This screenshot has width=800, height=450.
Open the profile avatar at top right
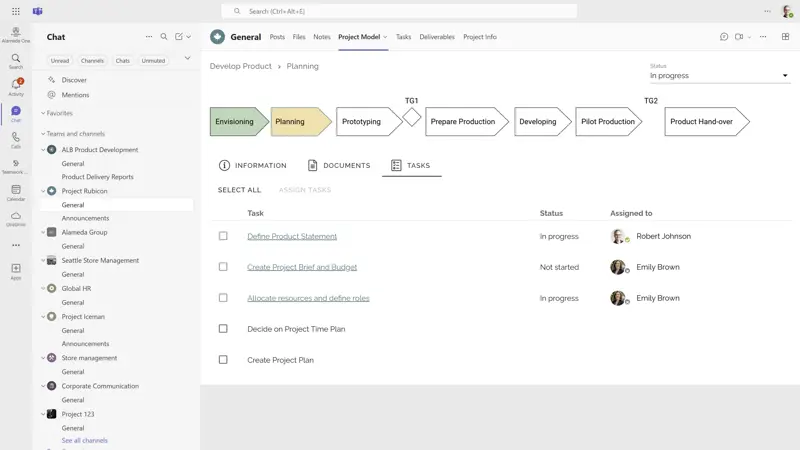(x=787, y=11)
